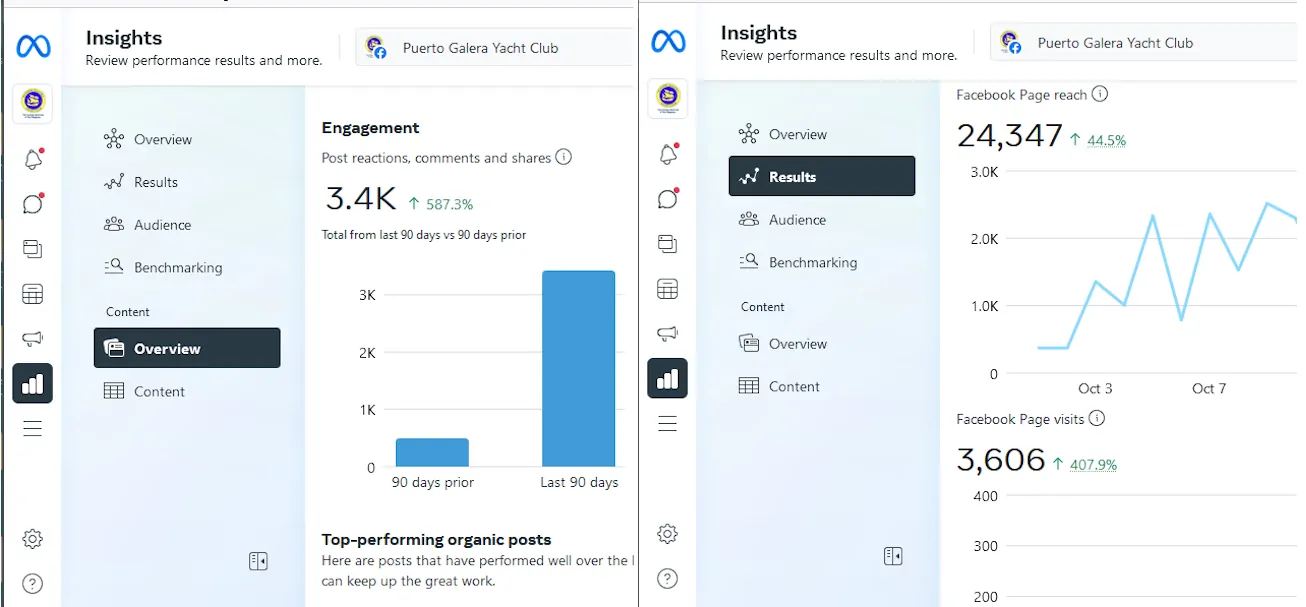Click the Last 90 days engagement bar
Image resolution: width=1306 pixels, height=607 pixels.
coord(578,370)
